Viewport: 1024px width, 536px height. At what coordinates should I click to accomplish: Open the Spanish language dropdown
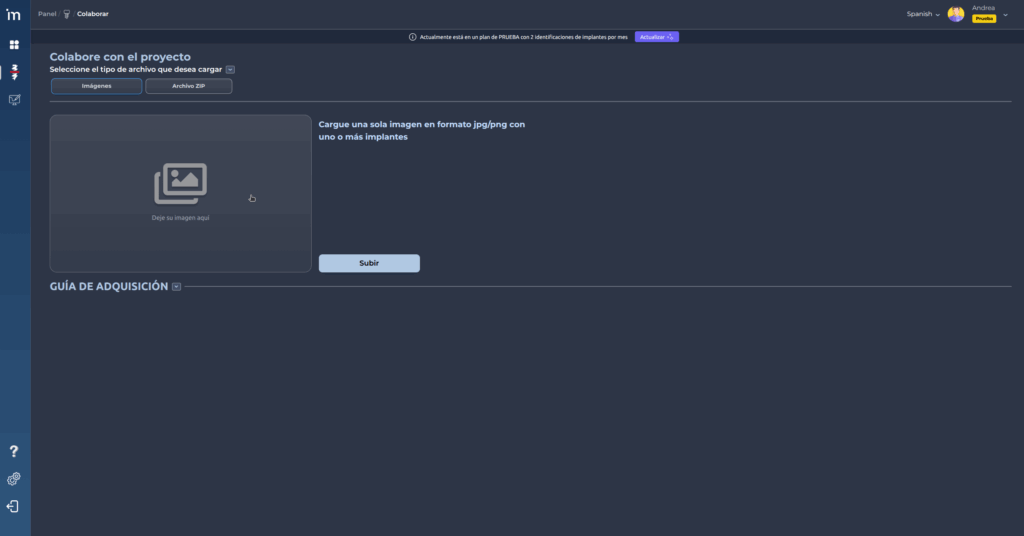click(x=922, y=14)
